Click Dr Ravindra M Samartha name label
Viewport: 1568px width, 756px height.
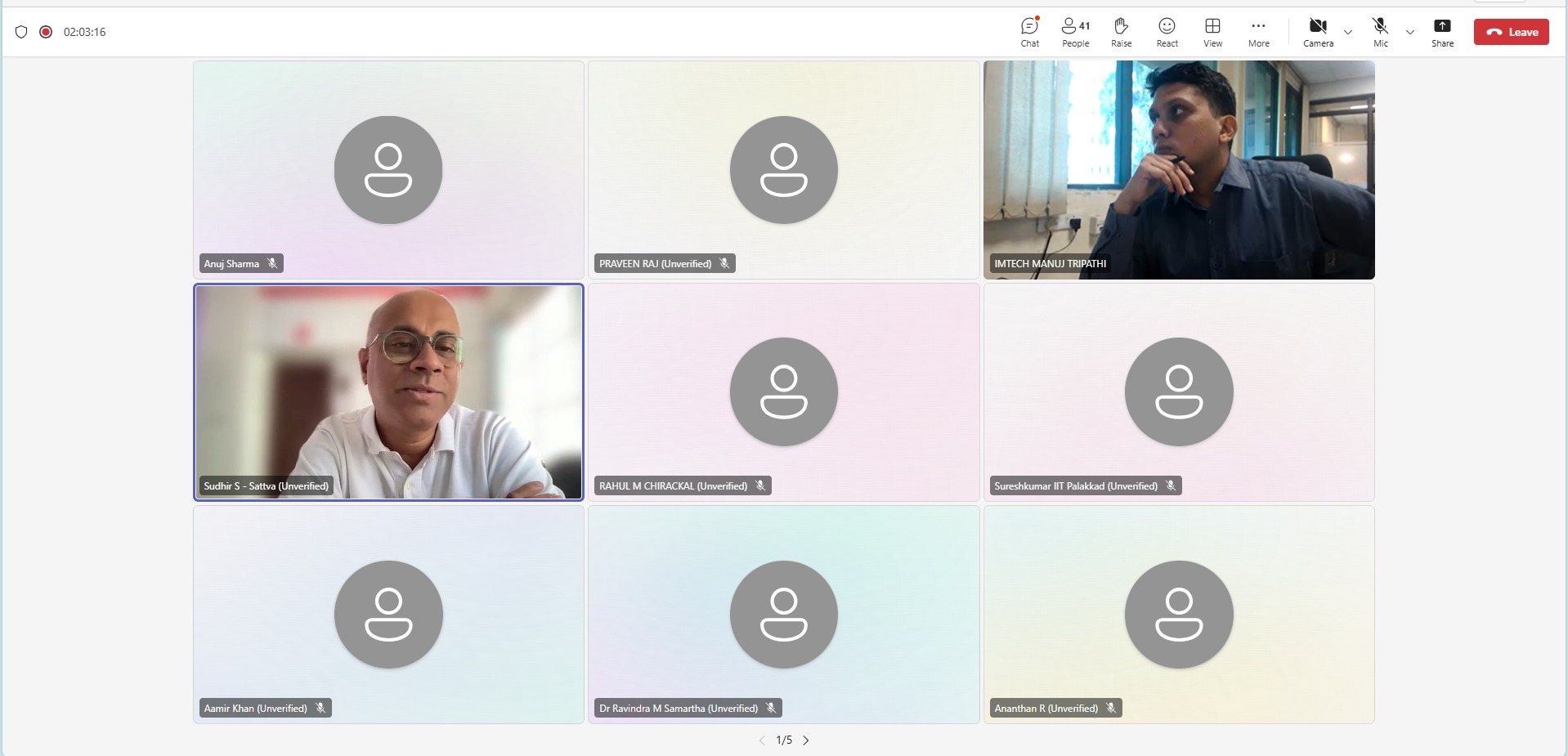(x=678, y=708)
